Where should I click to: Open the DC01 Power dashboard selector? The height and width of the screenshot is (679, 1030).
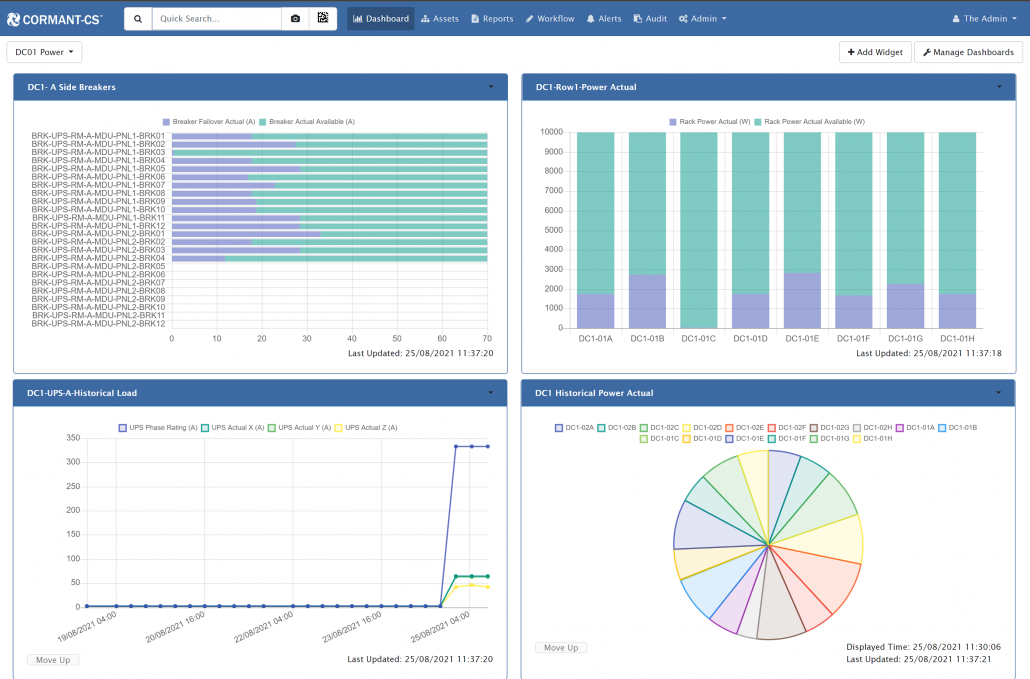[44, 52]
